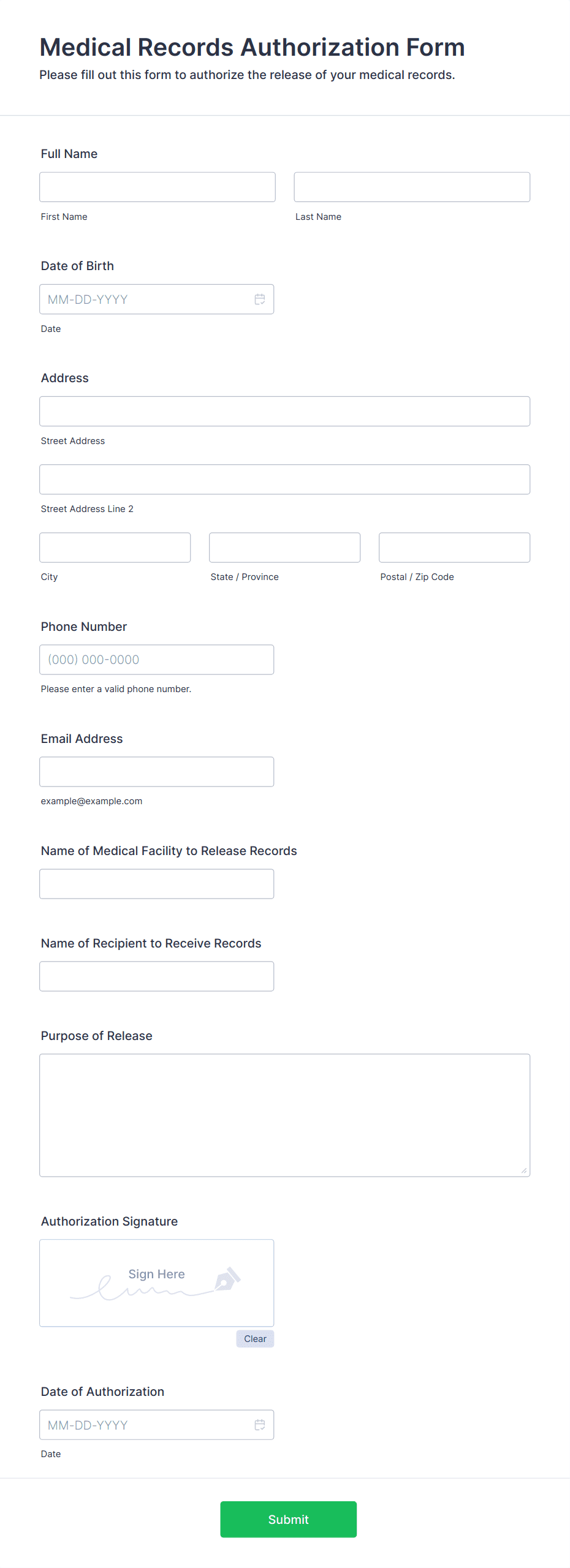The height and width of the screenshot is (1568, 570).
Task: Select the City input box
Action: (115, 547)
